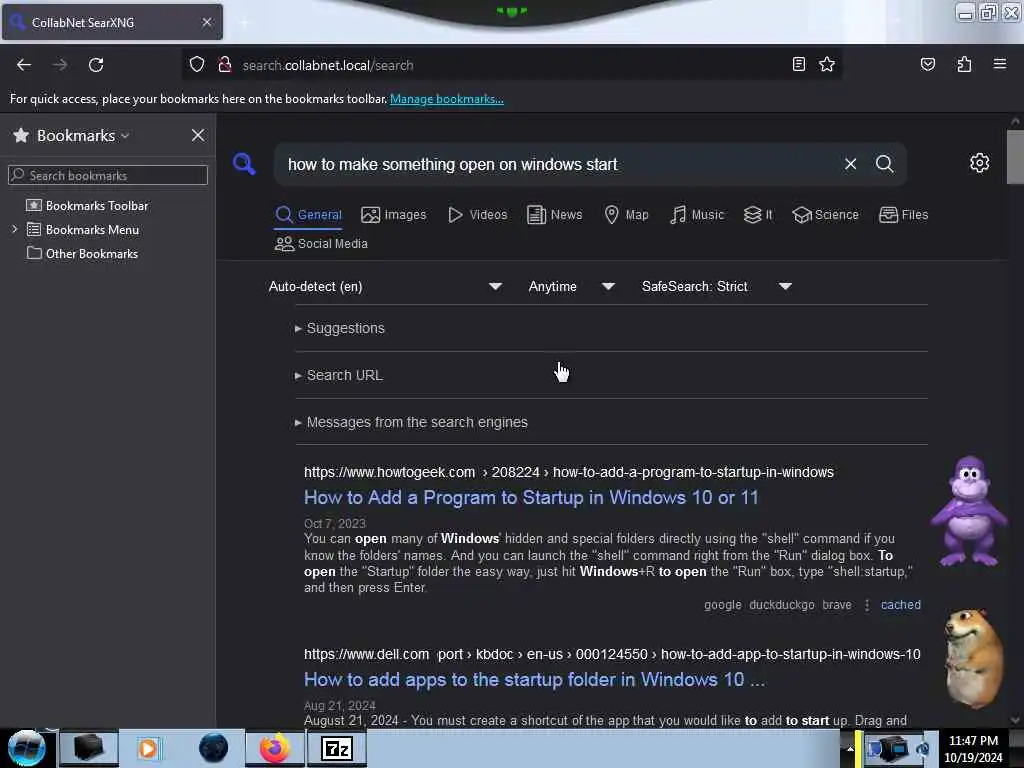Submit search with magnifier button

[884, 164]
